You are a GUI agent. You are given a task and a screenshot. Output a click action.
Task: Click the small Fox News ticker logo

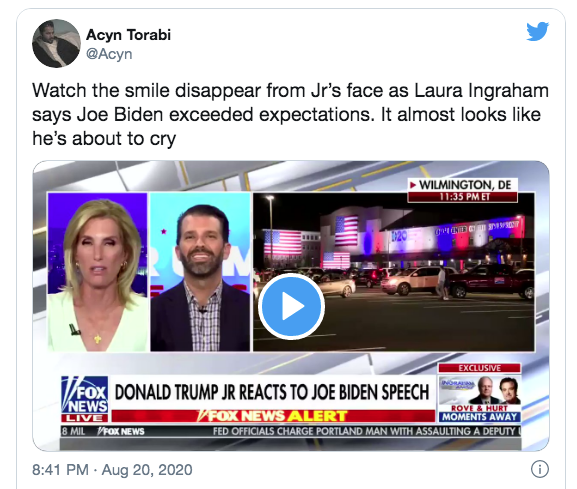(121, 431)
